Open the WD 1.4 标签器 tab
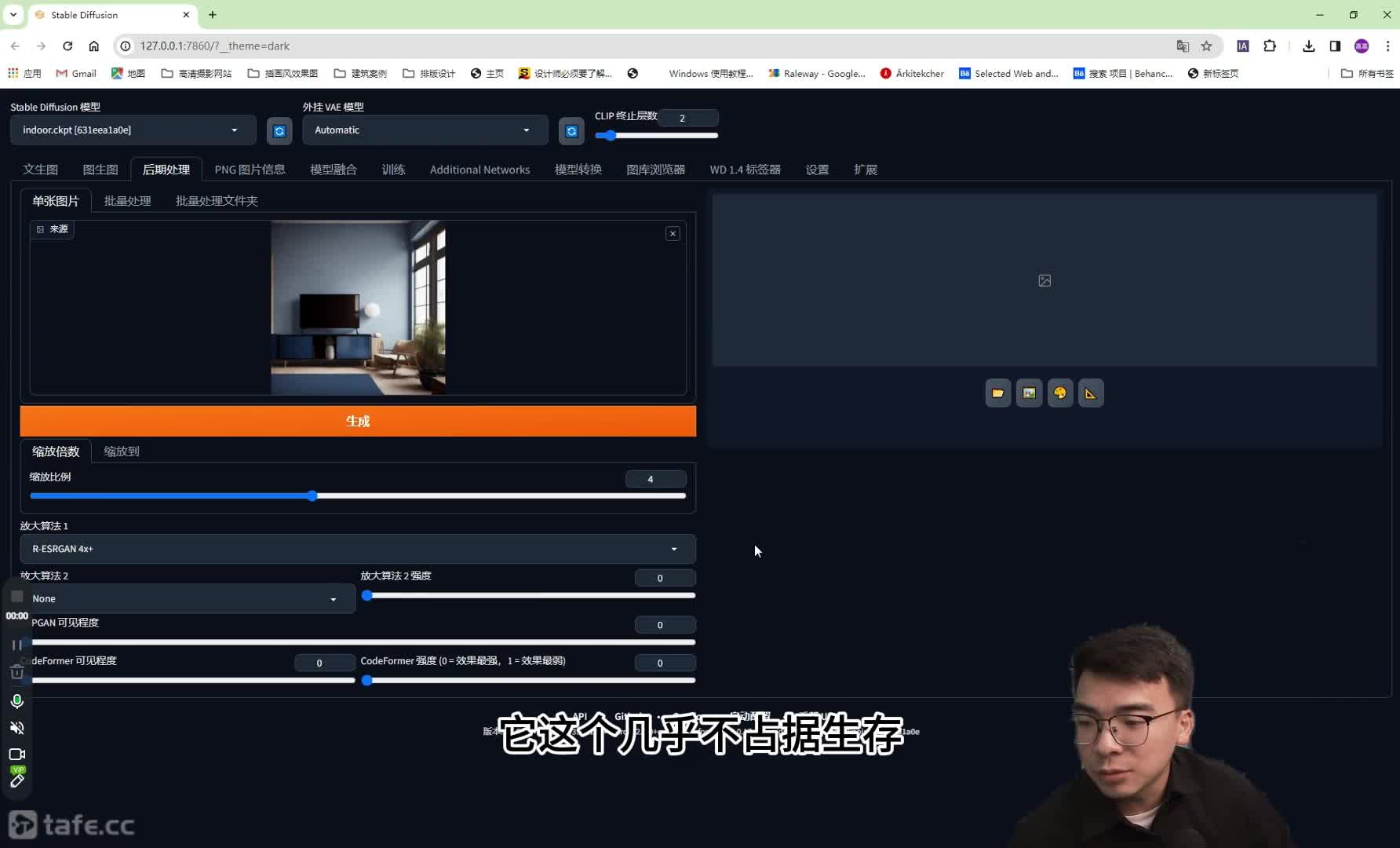This screenshot has width=1400, height=848. tap(745, 170)
